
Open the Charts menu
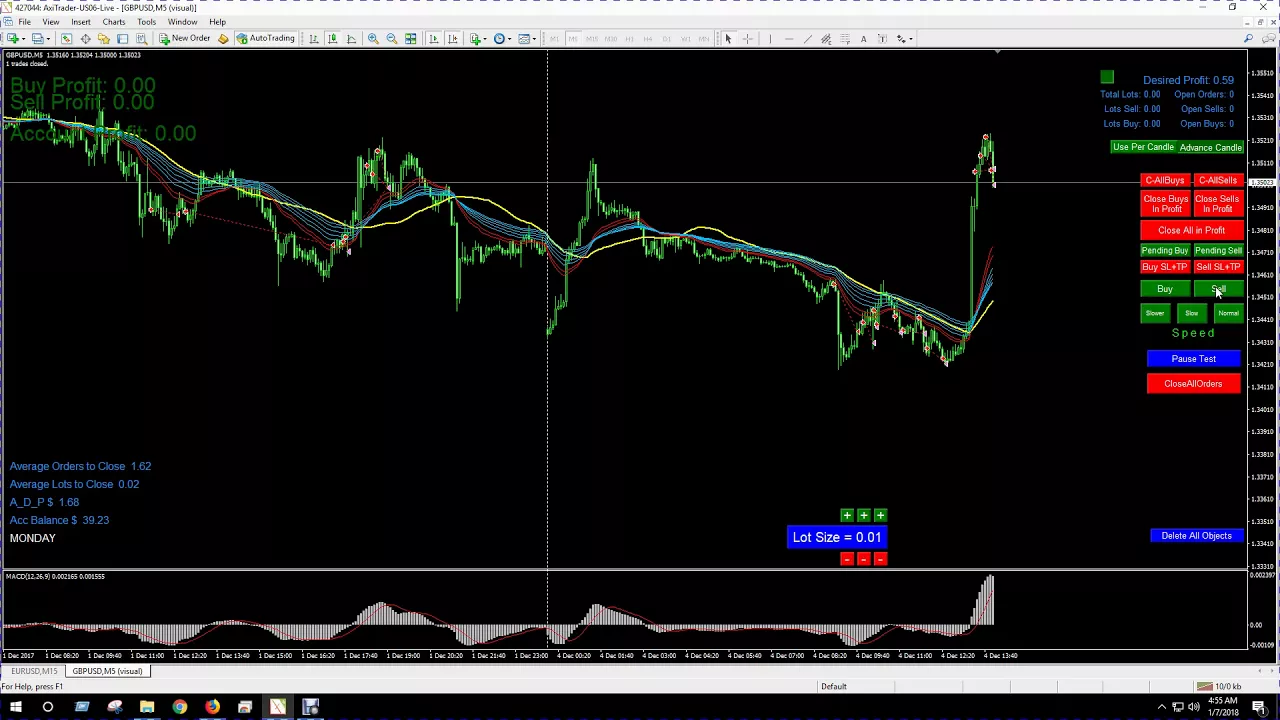click(113, 22)
